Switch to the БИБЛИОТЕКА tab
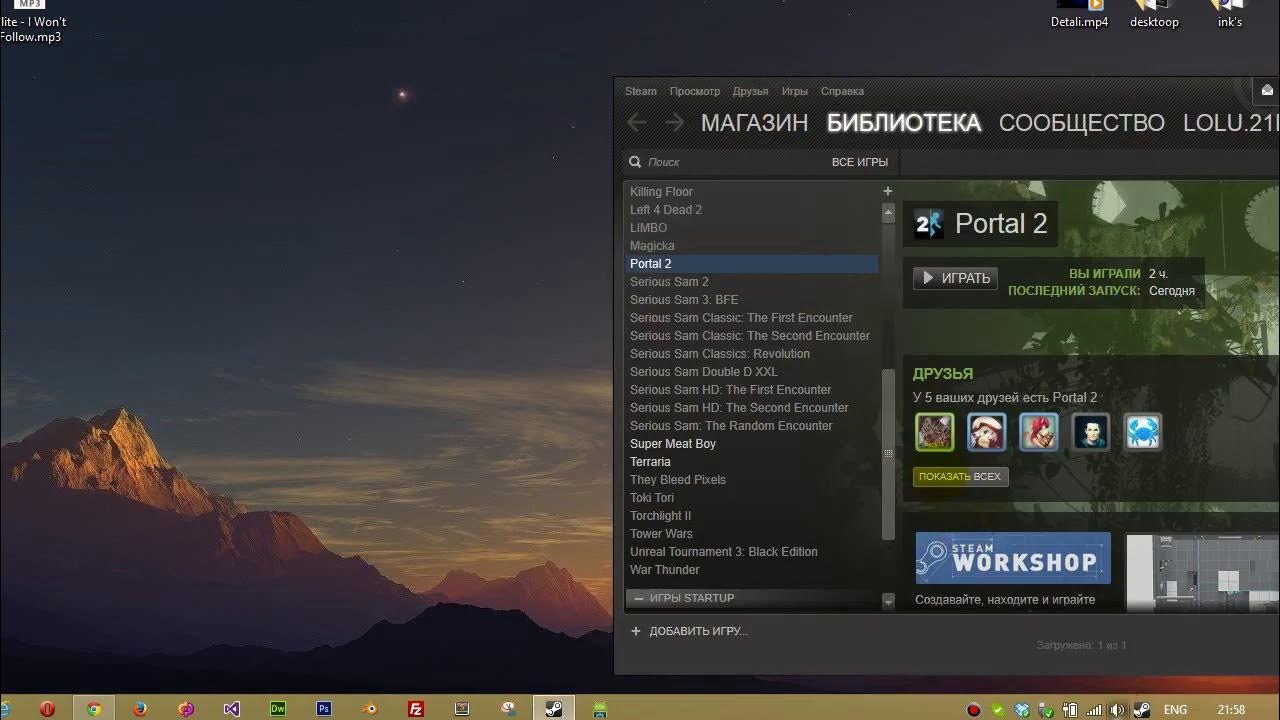Screen dimensions: 1280x720 click(x=904, y=123)
